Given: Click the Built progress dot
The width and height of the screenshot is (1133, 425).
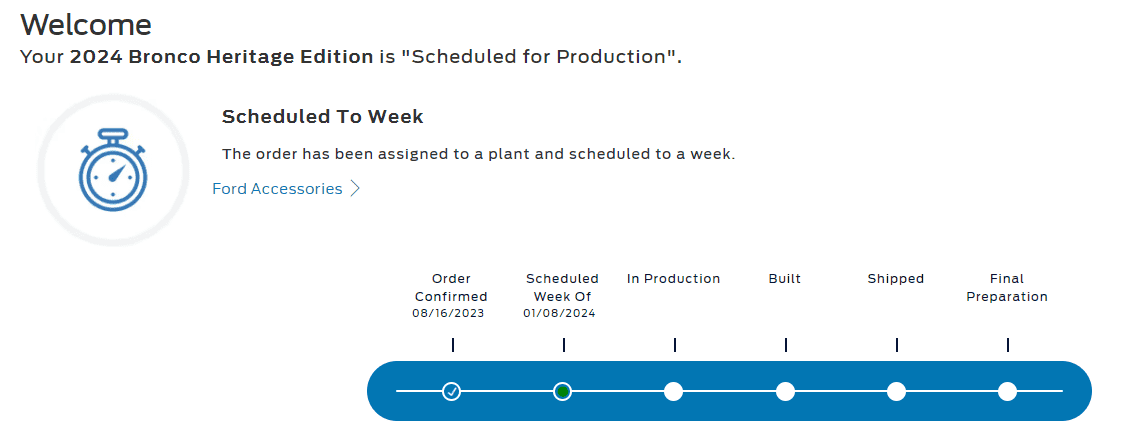Looking at the screenshot, I should click(785, 392).
